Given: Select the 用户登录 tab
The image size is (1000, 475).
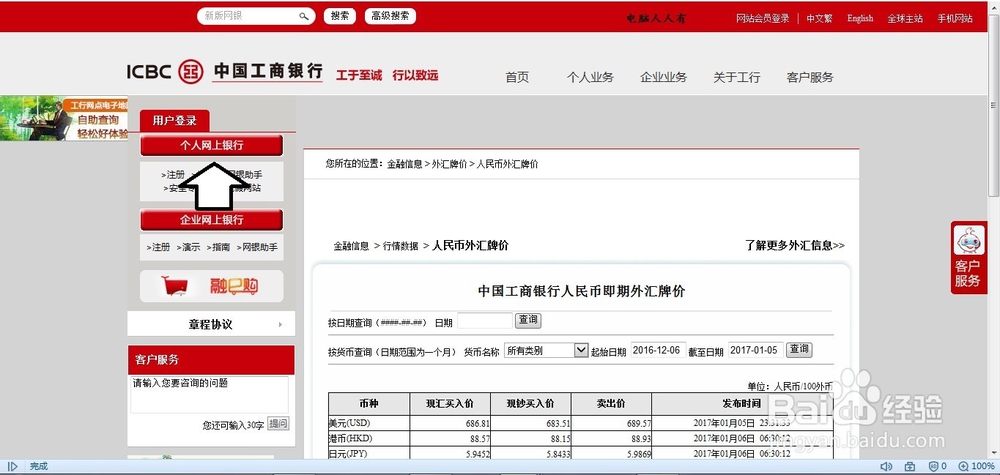Looking at the screenshot, I should pyautogui.click(x=175, y=121).
